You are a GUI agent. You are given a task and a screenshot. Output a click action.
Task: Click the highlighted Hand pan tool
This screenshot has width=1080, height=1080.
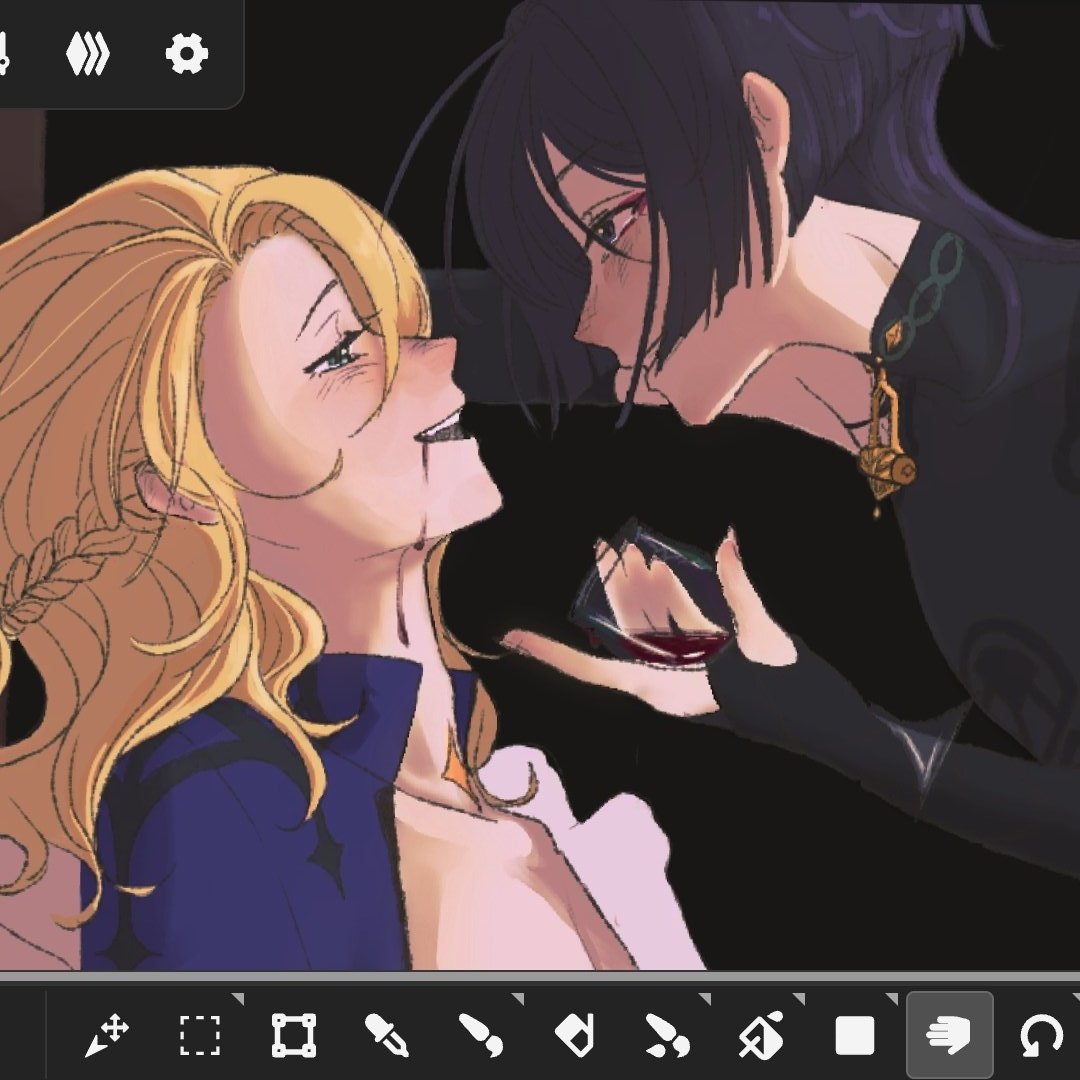949,1035
